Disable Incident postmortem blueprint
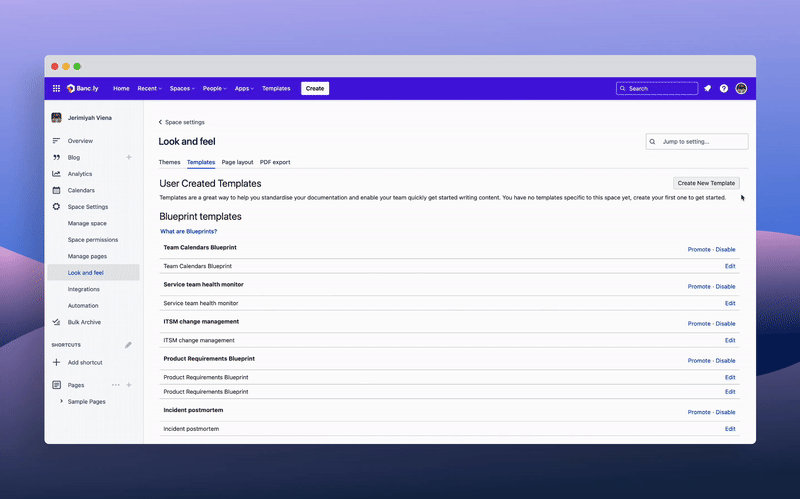 tap(725, 412)
